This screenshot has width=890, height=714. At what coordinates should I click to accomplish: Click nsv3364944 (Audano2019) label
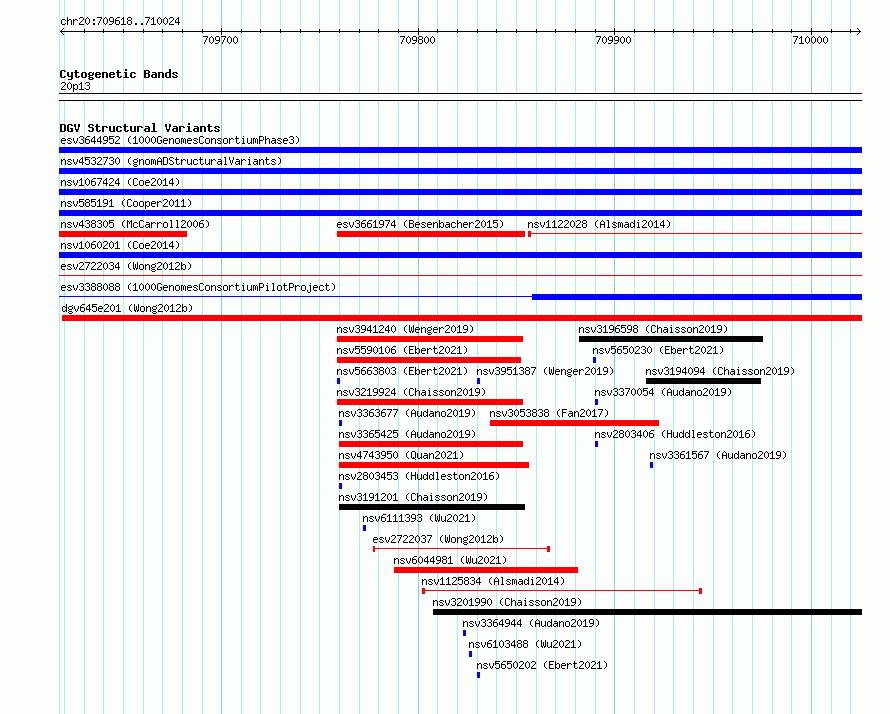531,623
